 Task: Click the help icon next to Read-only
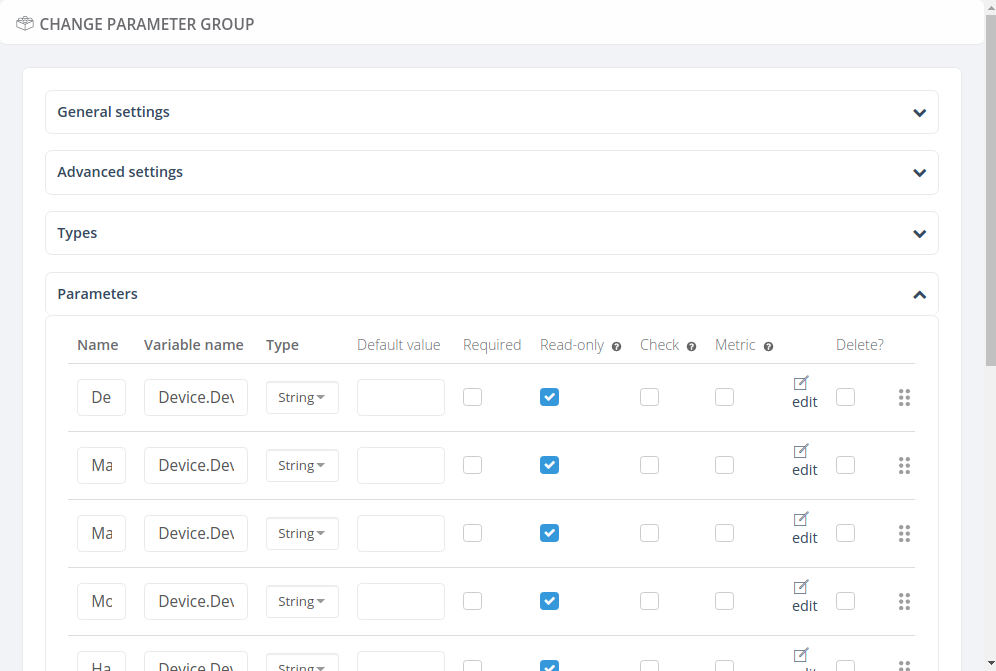click(616, 347)
